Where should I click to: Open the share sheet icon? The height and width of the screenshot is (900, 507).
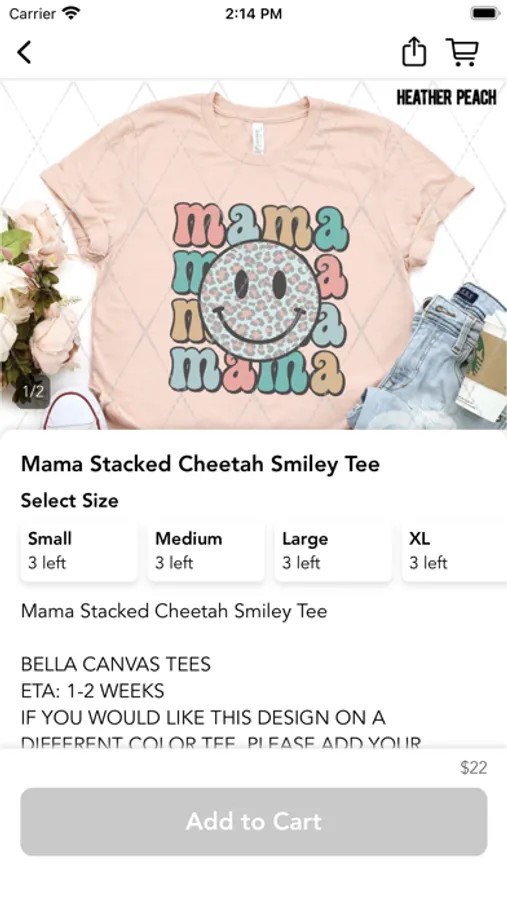click(413, 52)
